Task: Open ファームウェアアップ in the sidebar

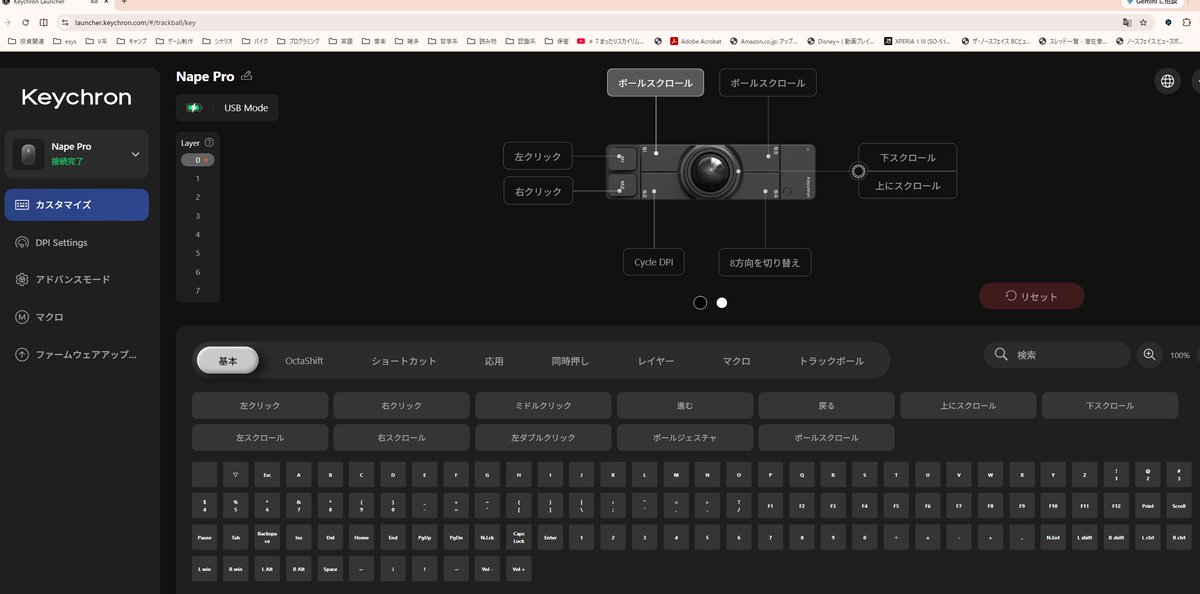Action: 77,354
